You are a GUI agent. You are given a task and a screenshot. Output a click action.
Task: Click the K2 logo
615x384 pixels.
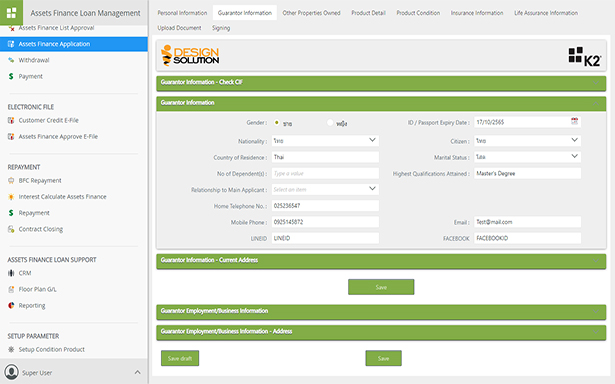coord(585,56)
